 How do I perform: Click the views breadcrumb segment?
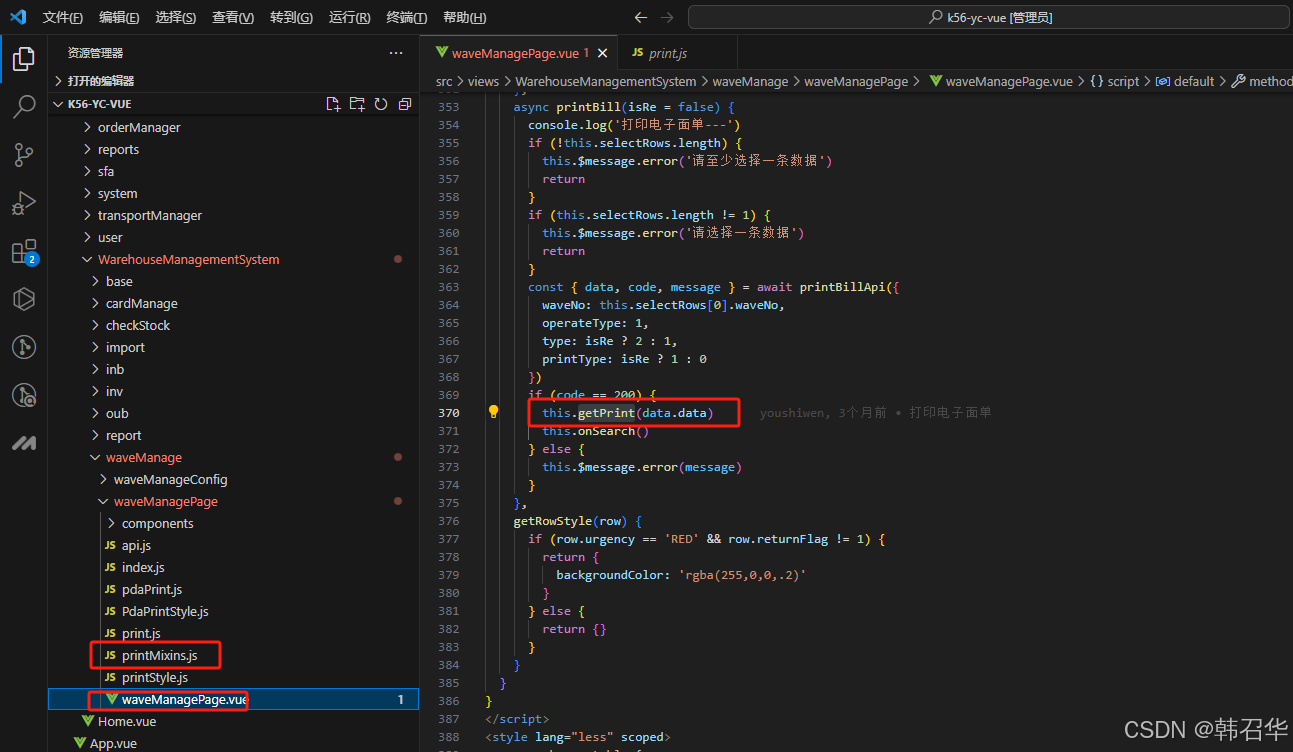tap(483, 81)
